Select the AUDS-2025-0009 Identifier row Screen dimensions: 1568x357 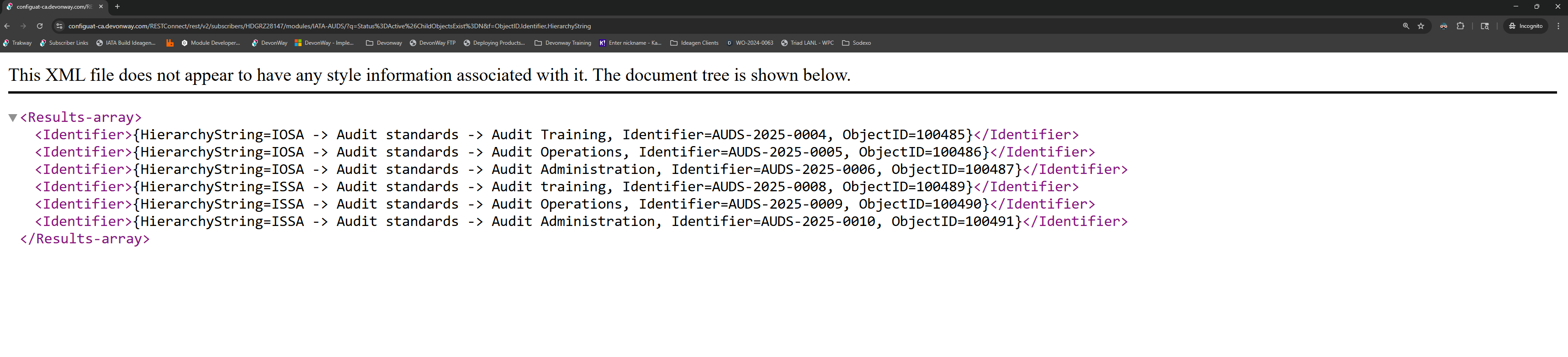click(x=565, y=205)
